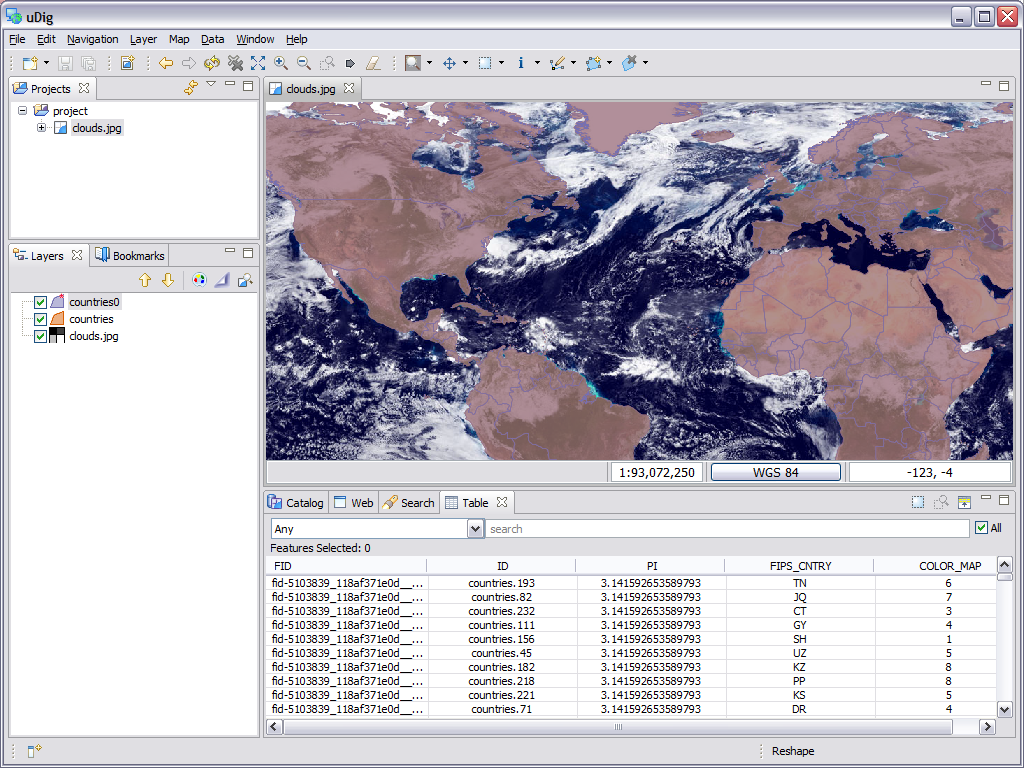
Task: Move layer down with the down arrow
Action: 168,280
